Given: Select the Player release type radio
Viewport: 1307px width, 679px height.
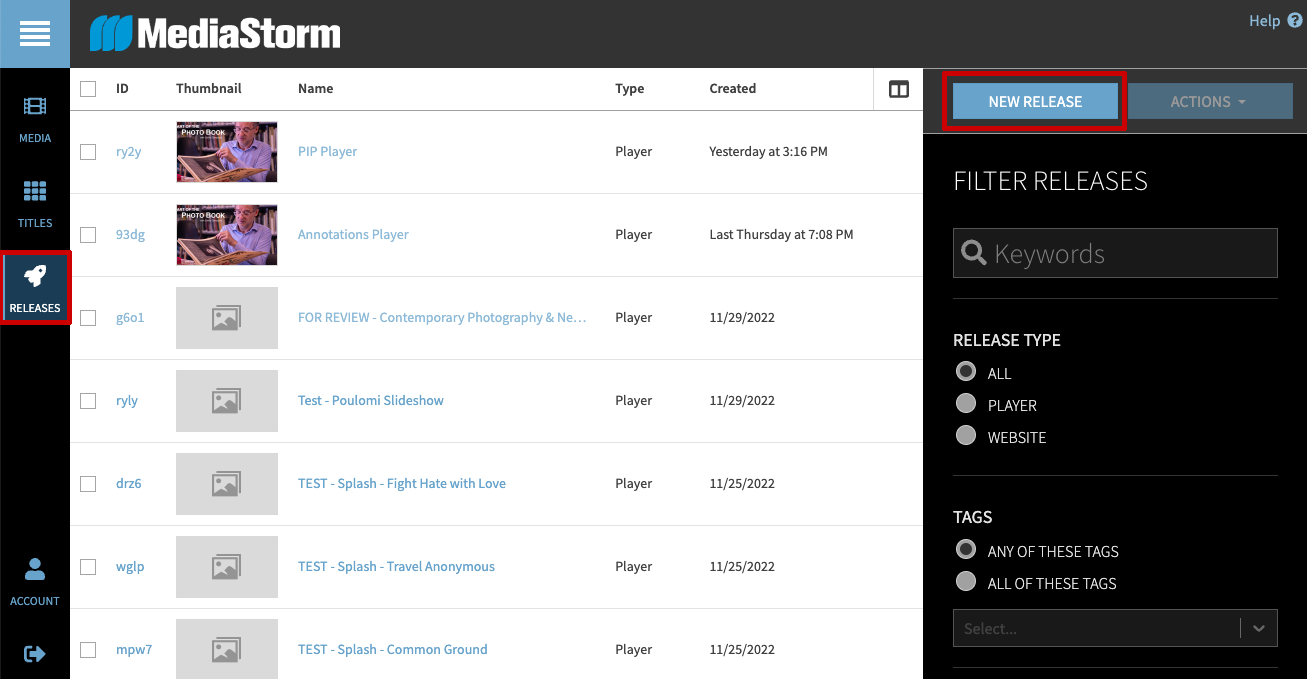Looking at the screenshot, I should pyautogui.click(x=966, y=404).
